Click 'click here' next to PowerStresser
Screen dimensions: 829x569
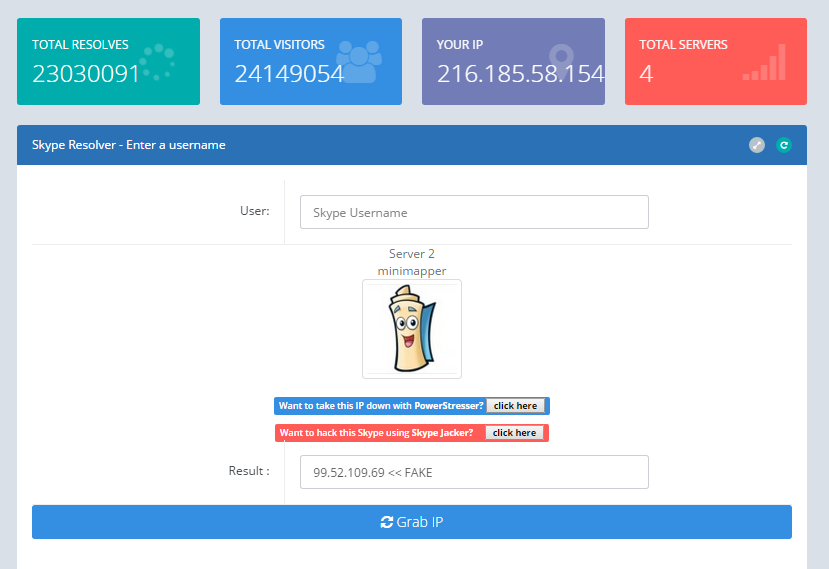click(515, 406)
